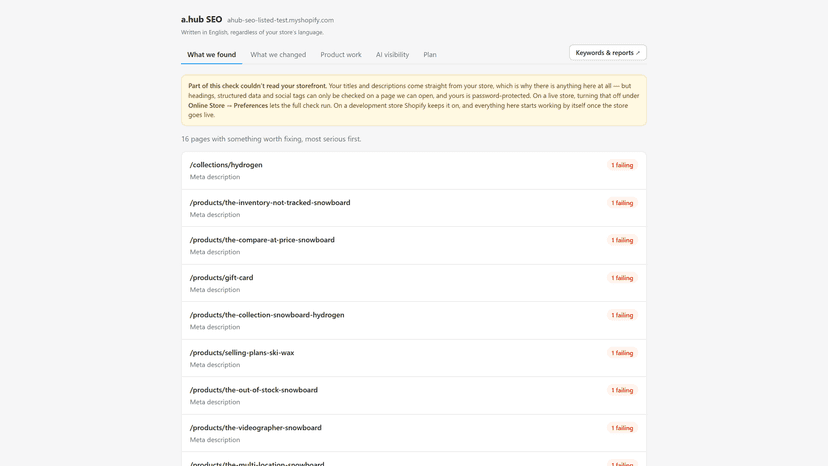Screen dimensions: 828x466
Task: Click the storefront couldn't be read warning banner
Action: [413, 100]
